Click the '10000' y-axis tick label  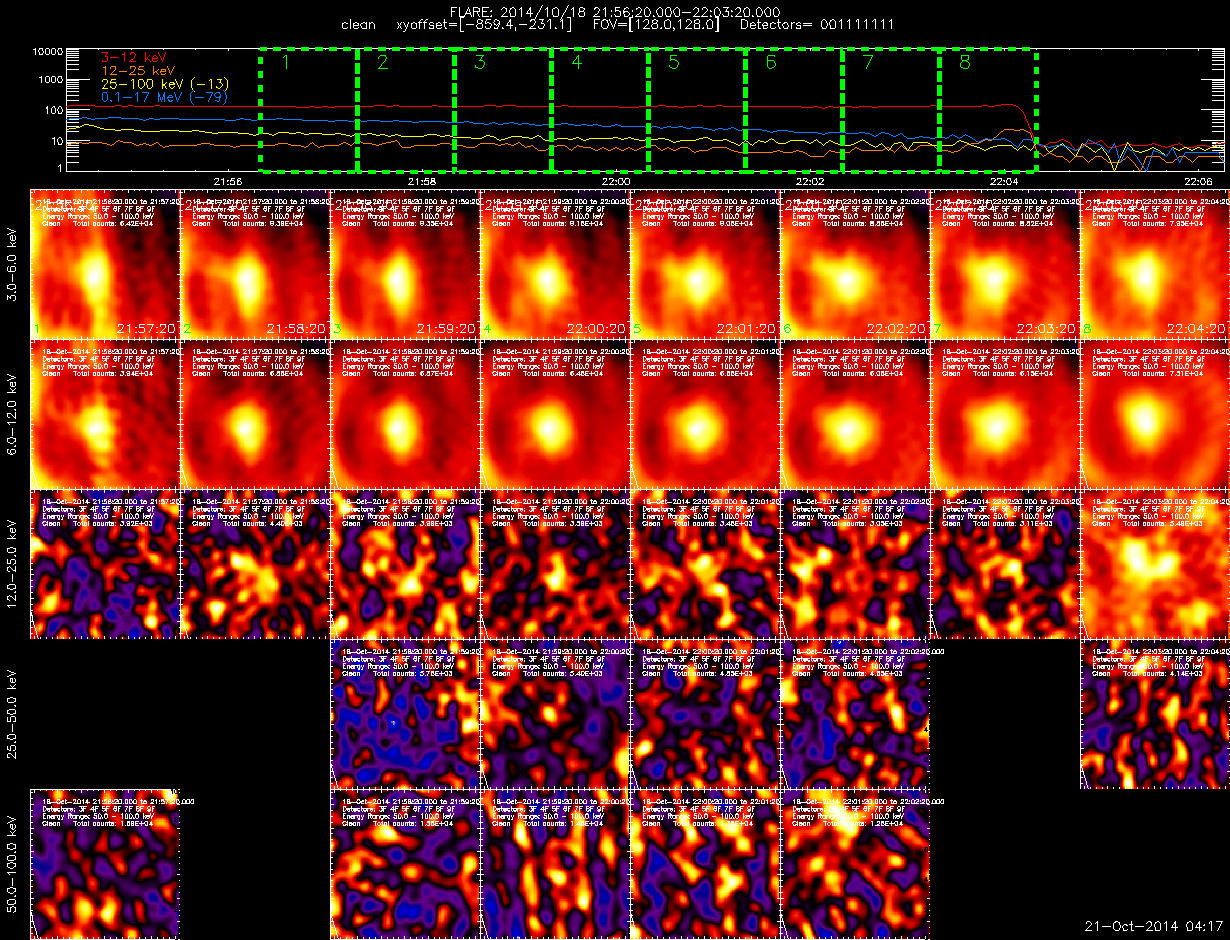click(x=48, y=51)
